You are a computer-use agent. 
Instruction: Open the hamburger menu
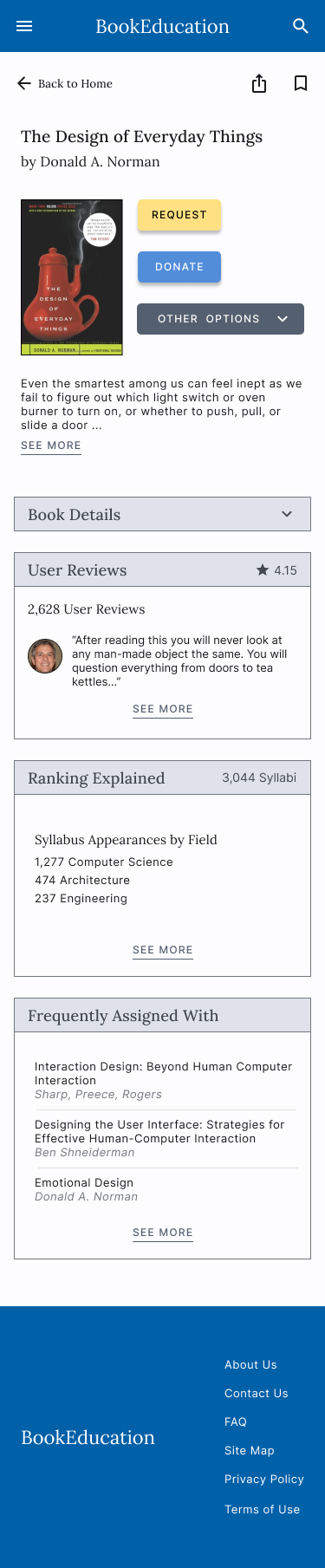pos(24,26)
